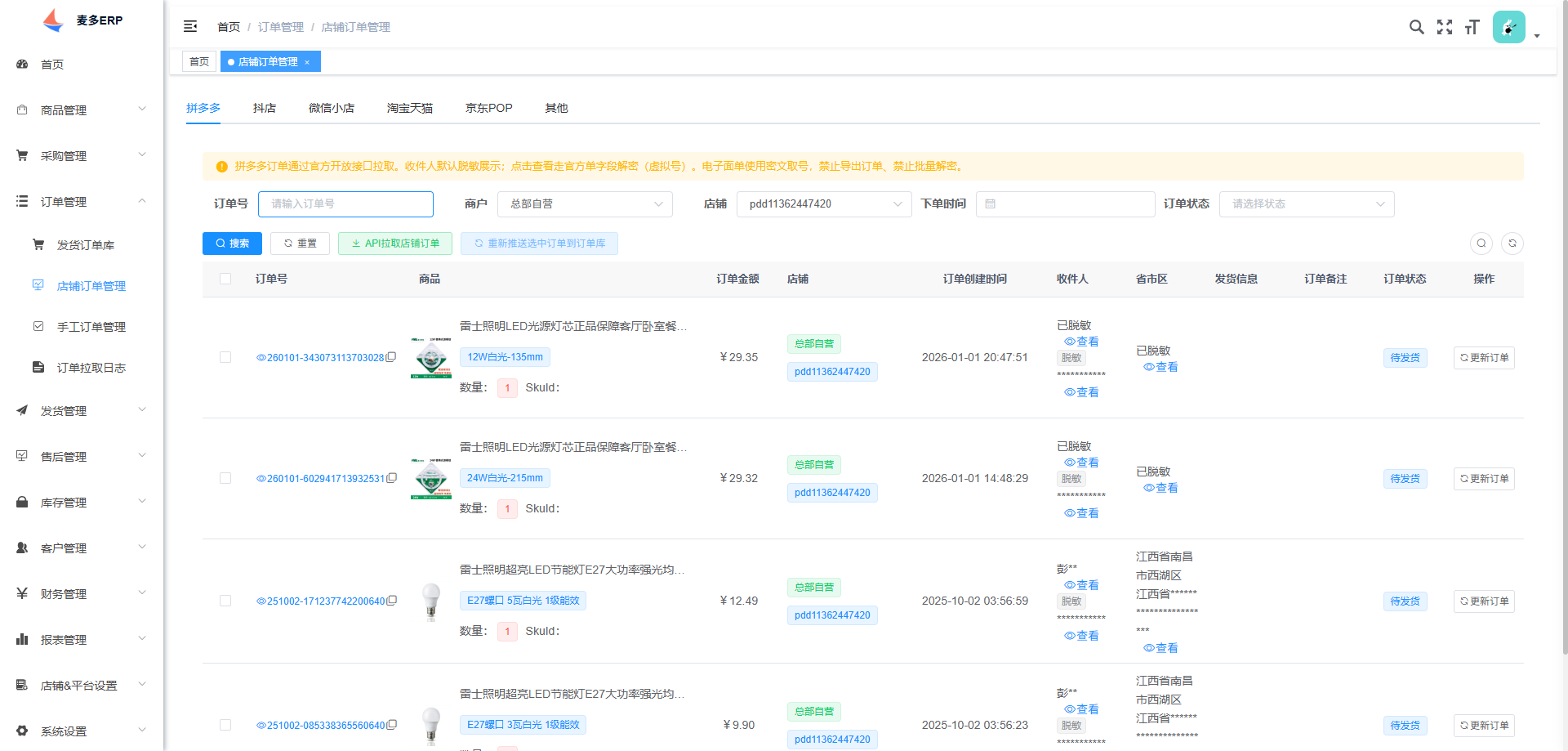Expand the 商品管理 sidebar menu
This screenshot has width=1568, height=751.
coord(82,110)
